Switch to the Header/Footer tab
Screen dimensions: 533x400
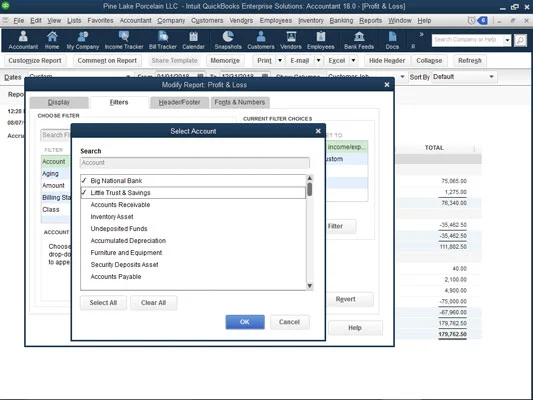point(179,102)
